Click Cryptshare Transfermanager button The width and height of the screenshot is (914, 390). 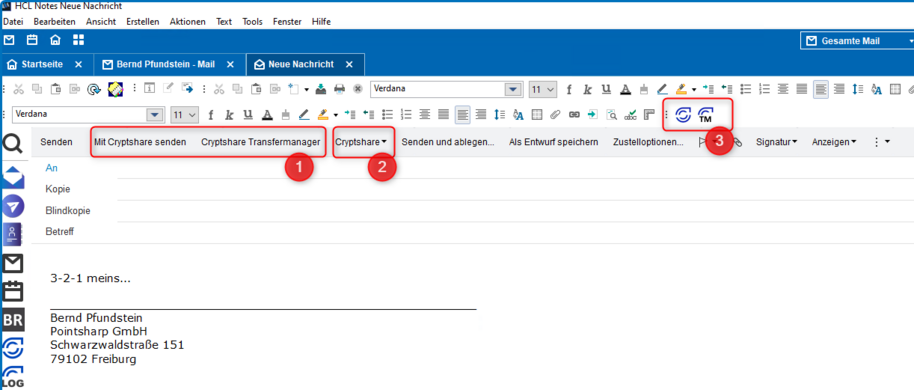[x=261, y=142]
